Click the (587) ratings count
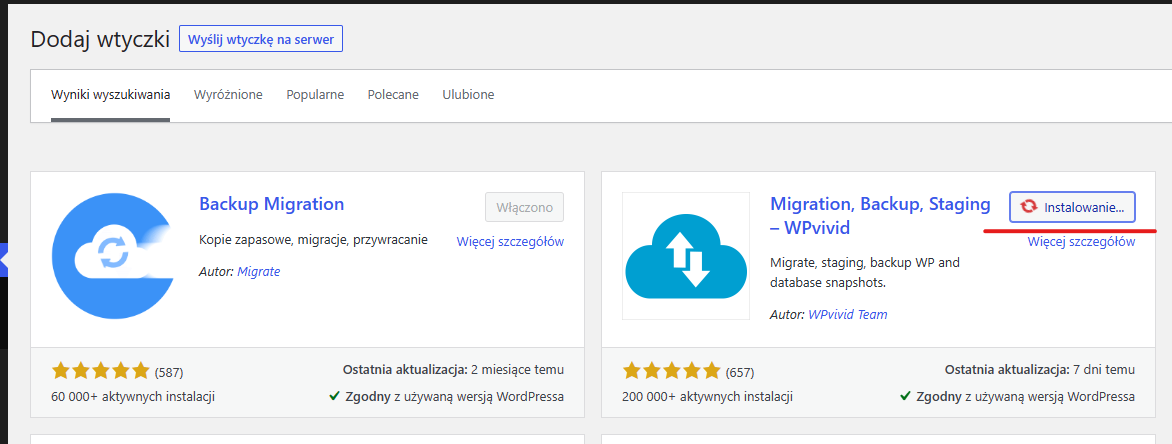The height and width of the screenshot is (444, 1172). [169, 371]
